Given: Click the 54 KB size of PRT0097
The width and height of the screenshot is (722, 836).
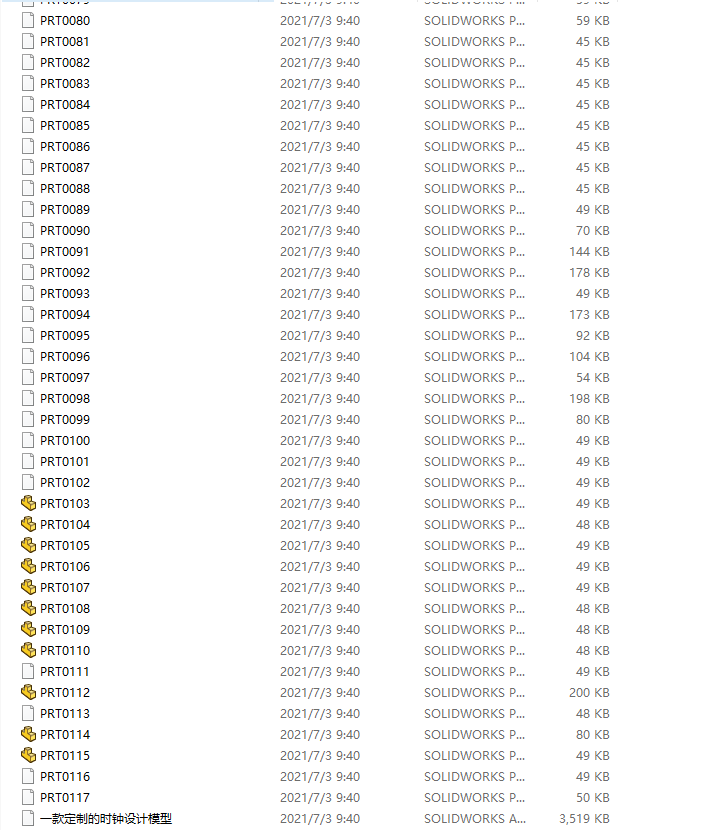Looking at the screenshot, I should click(592, 377).
